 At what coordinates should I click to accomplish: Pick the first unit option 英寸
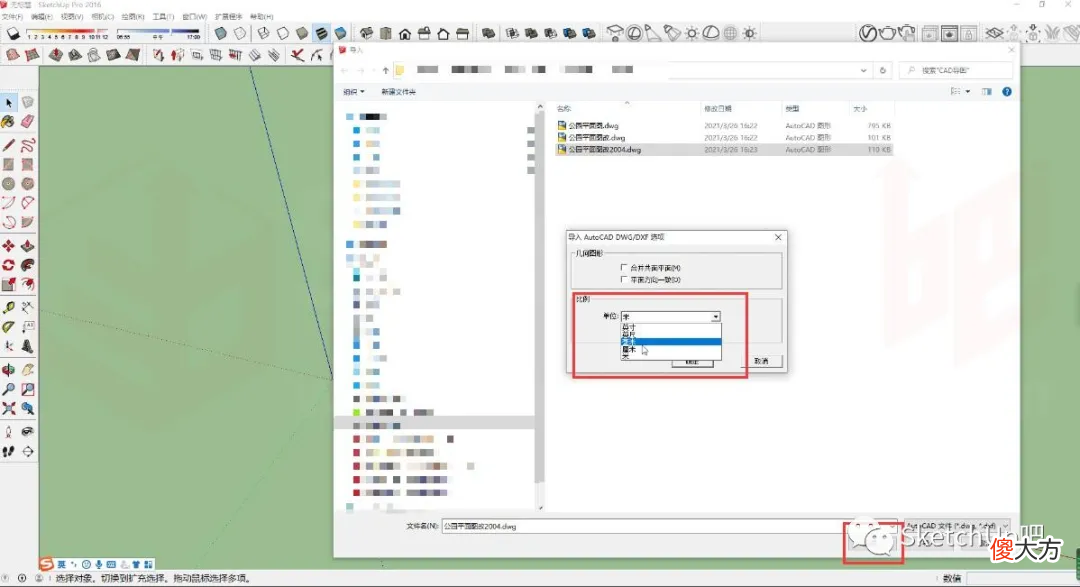[670, 327]
